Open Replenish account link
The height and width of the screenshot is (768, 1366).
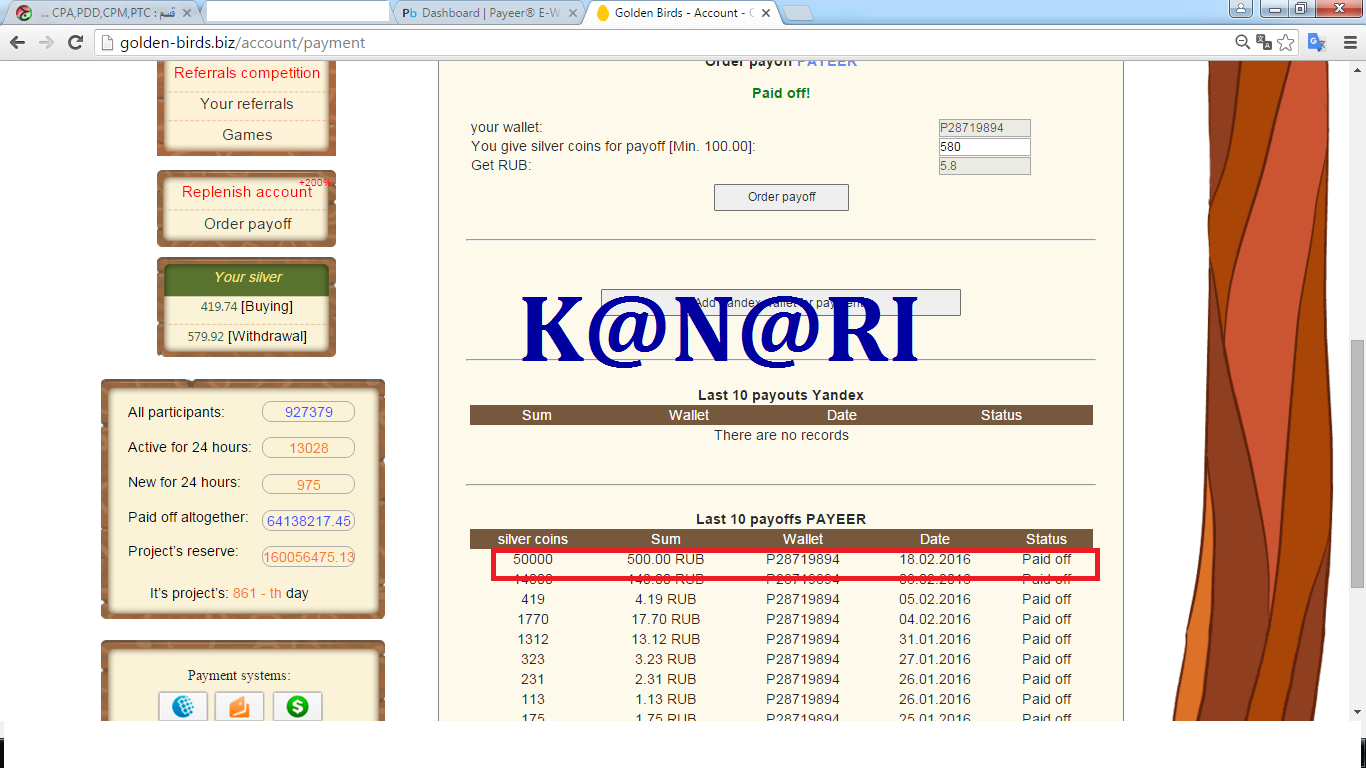[247, 192]
